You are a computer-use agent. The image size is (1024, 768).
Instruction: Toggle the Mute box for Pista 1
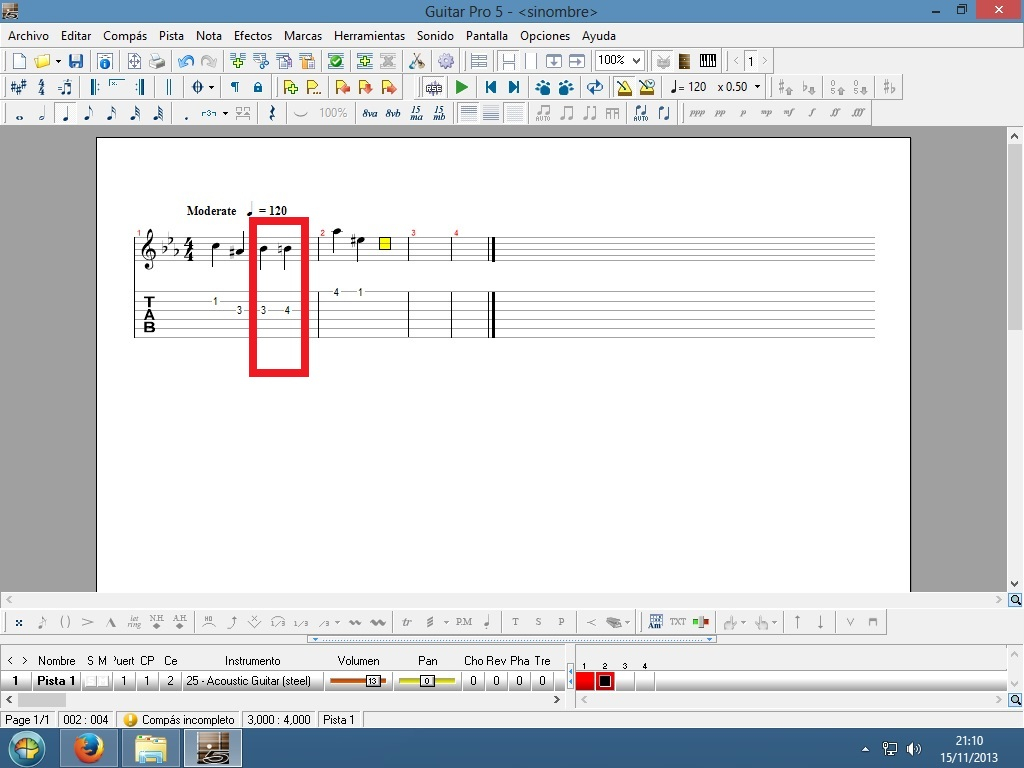click(x=103, y=681)
